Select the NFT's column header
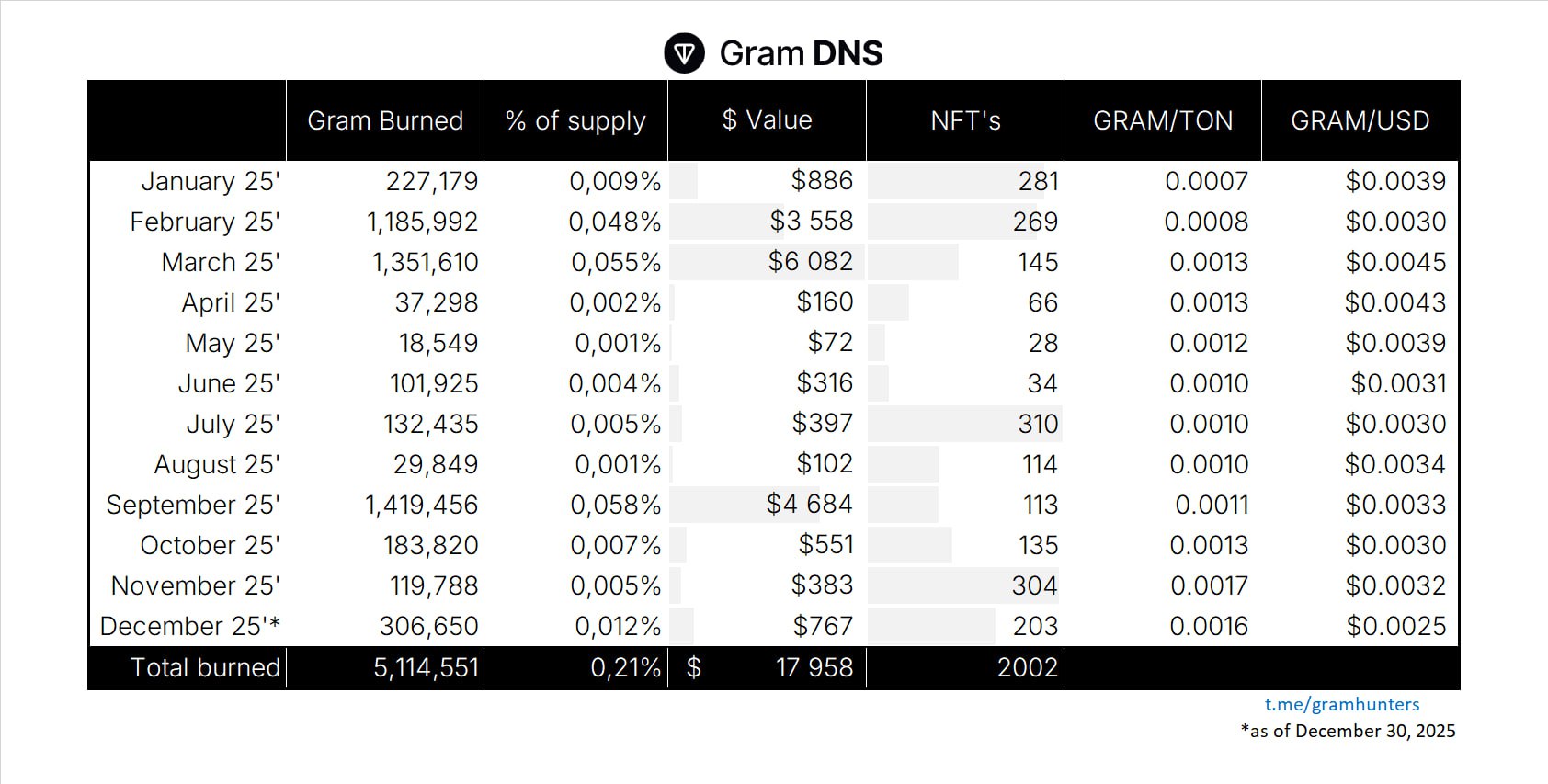The image size is (1548, 784). tap(965, 120)
